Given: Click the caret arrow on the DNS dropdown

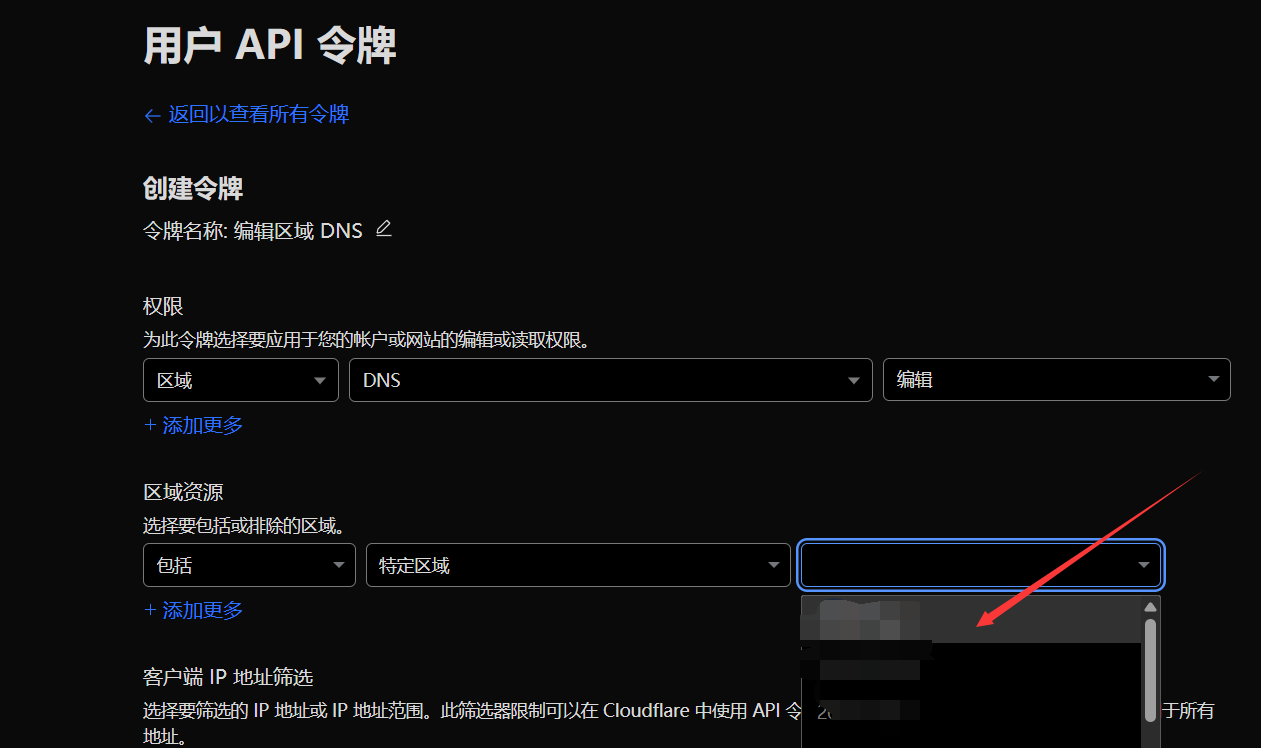Looking at the screenshot, I should [x=854, y=381].
